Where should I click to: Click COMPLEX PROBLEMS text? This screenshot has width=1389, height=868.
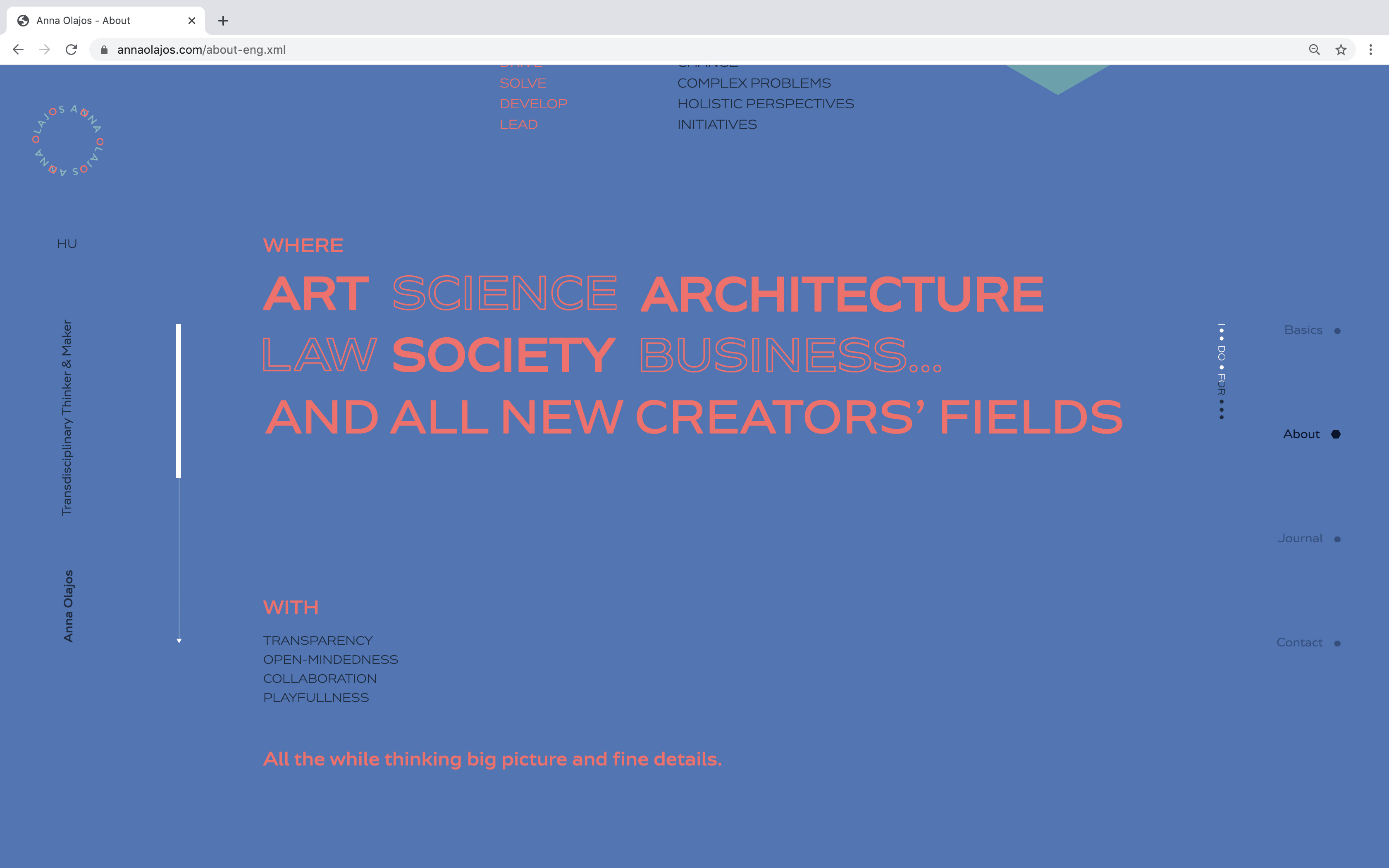tap(754, 83)
